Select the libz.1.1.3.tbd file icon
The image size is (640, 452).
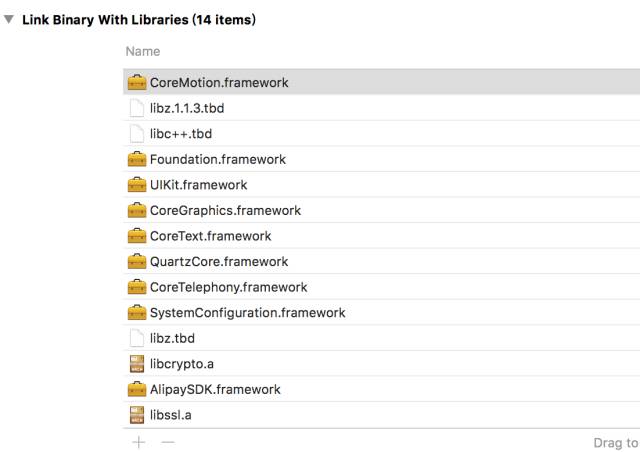point(137,108)
